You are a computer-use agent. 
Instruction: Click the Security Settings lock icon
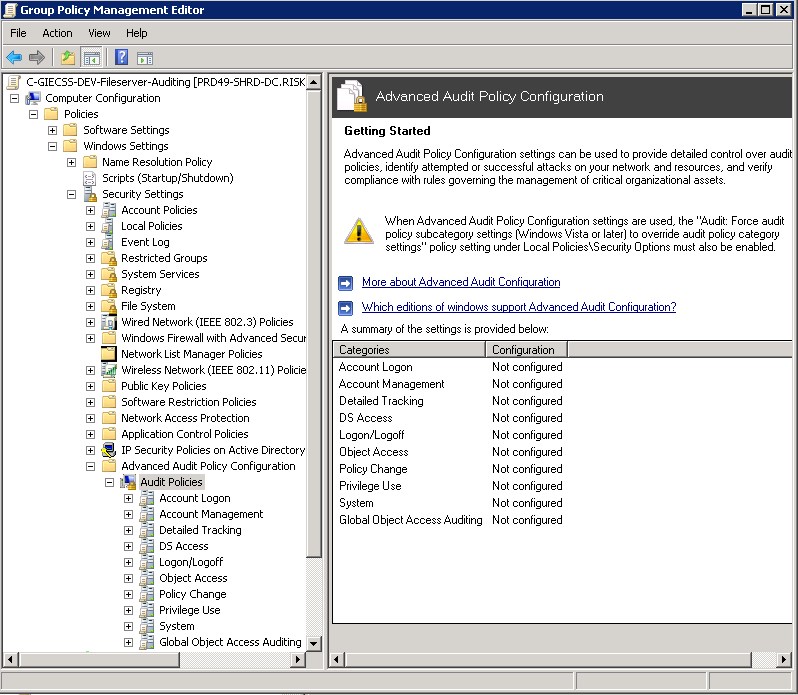click(91, 194)
